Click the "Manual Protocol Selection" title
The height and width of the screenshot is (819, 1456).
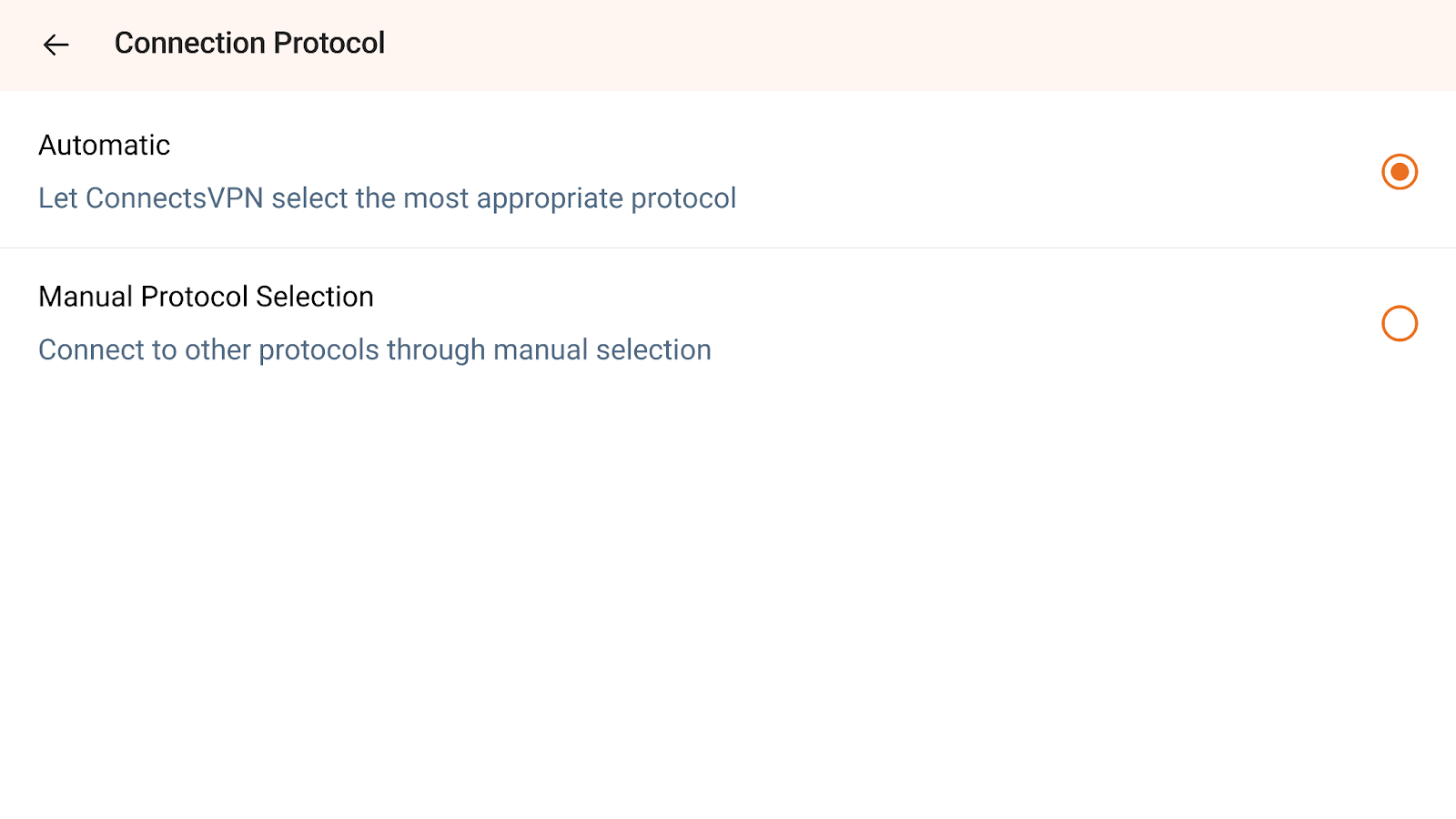(x=206, y=297)
